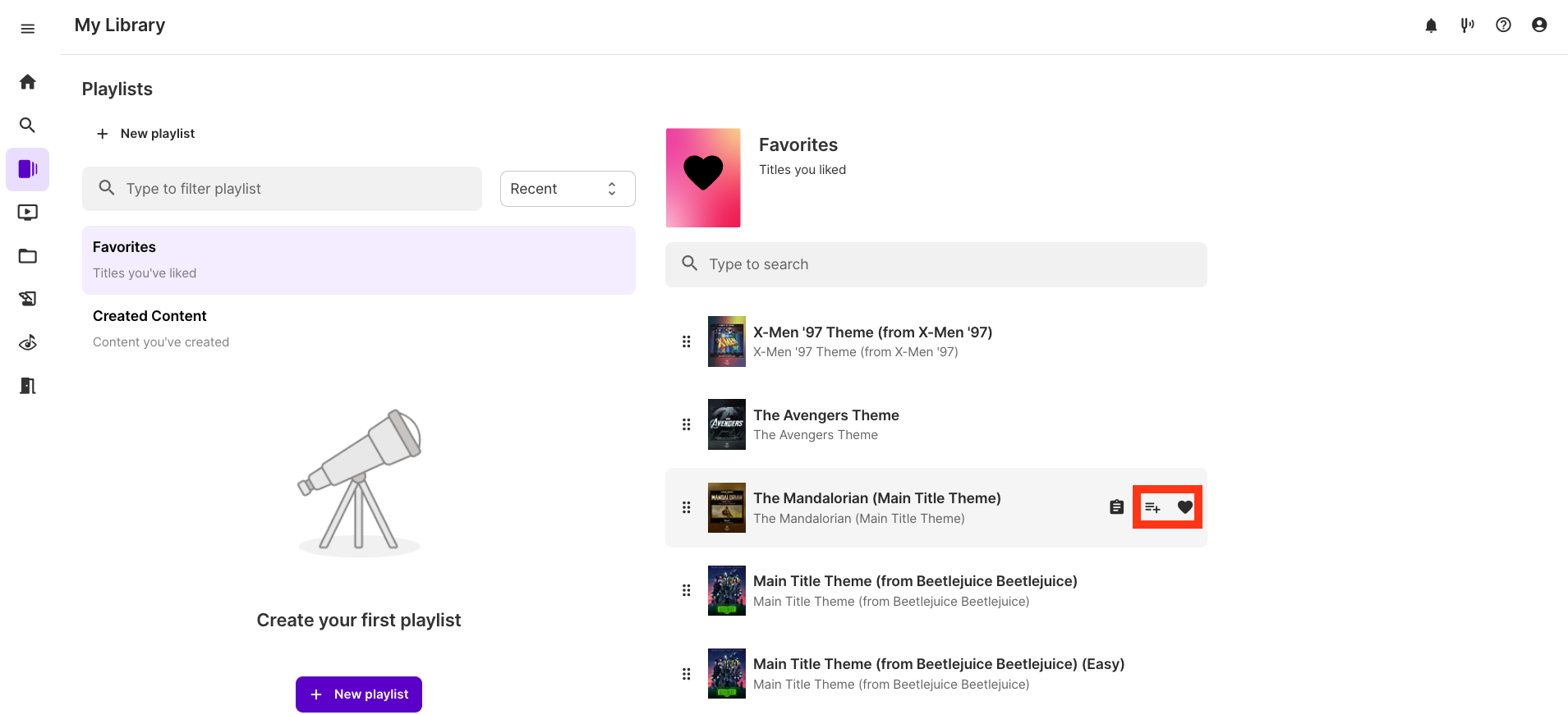Open the video lessons sidebar icon
The width and height of the screenshot is (1568, 715).
pos(27,213)
